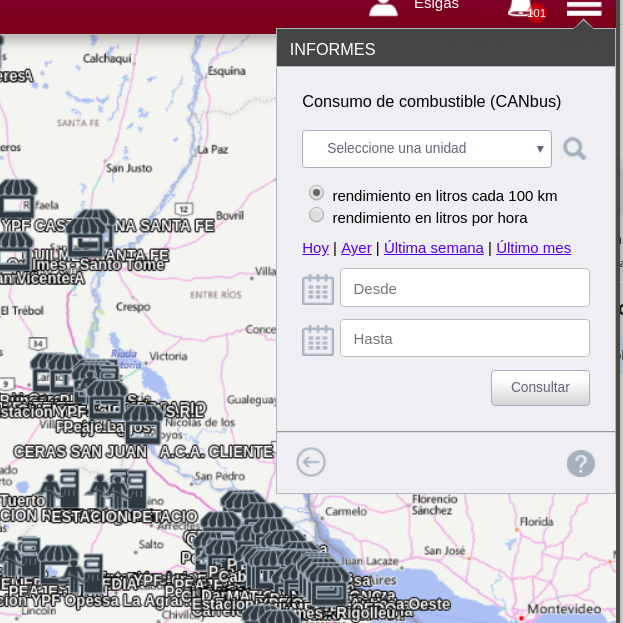Click the user profile icon
Image resolution: width=623 pixels, height=623 pixels.
pos(383,7)
